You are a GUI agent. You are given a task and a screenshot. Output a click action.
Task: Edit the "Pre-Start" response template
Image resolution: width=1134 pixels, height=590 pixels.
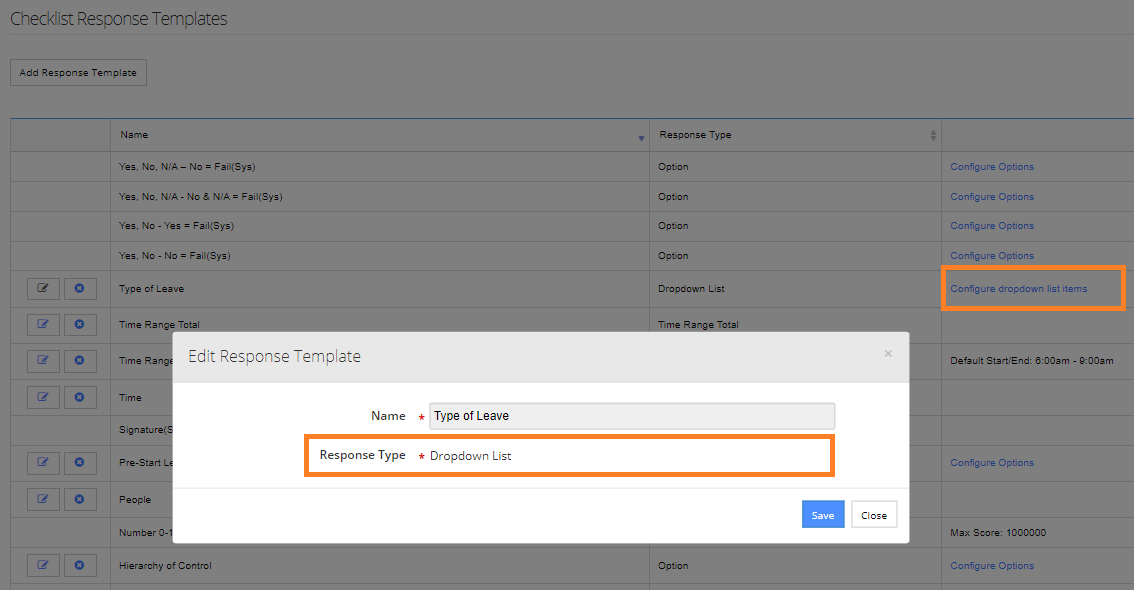[x=43, y=462]
